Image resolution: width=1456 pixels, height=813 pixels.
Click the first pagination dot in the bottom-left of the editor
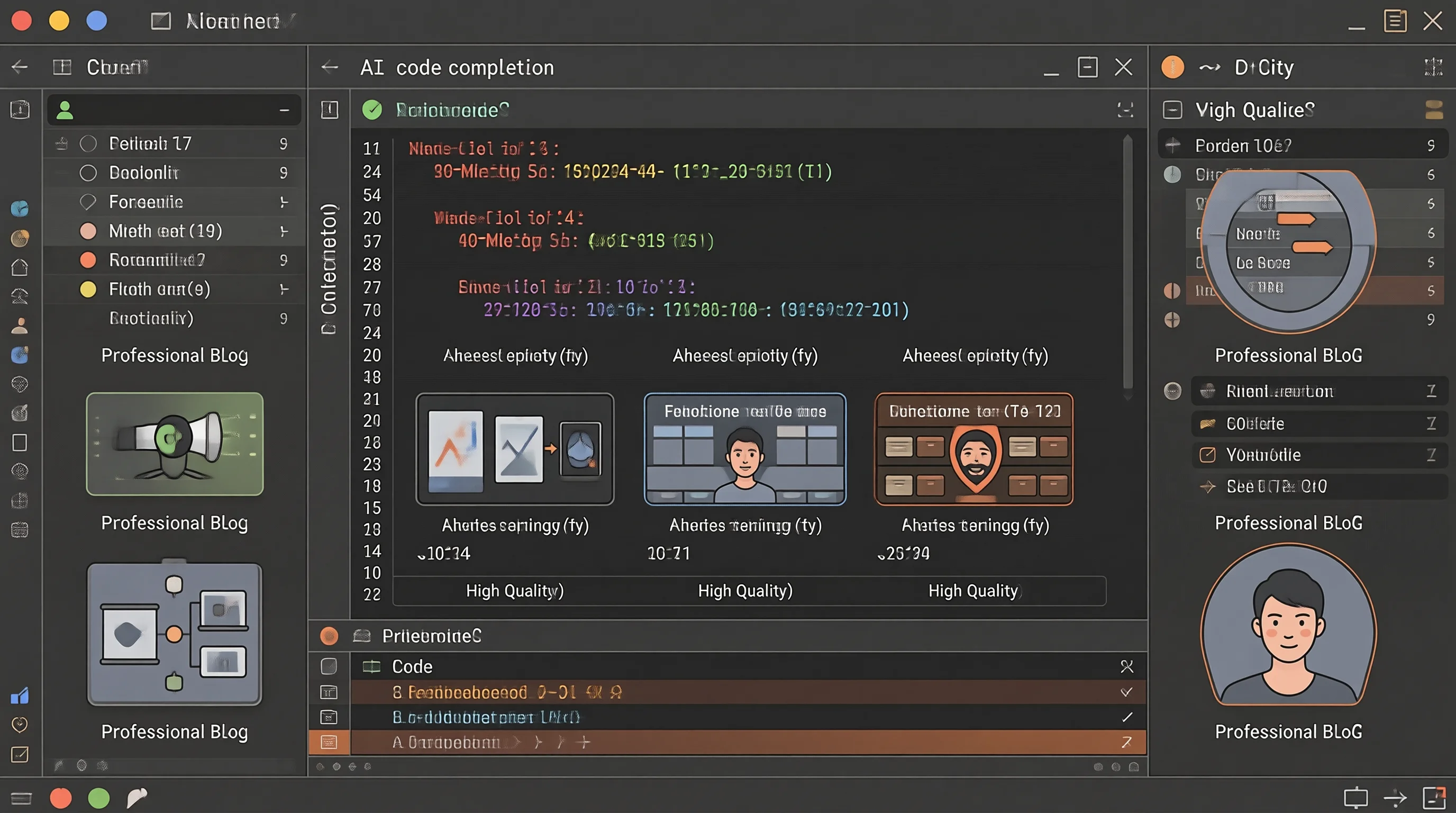click(x=321, y=766)
